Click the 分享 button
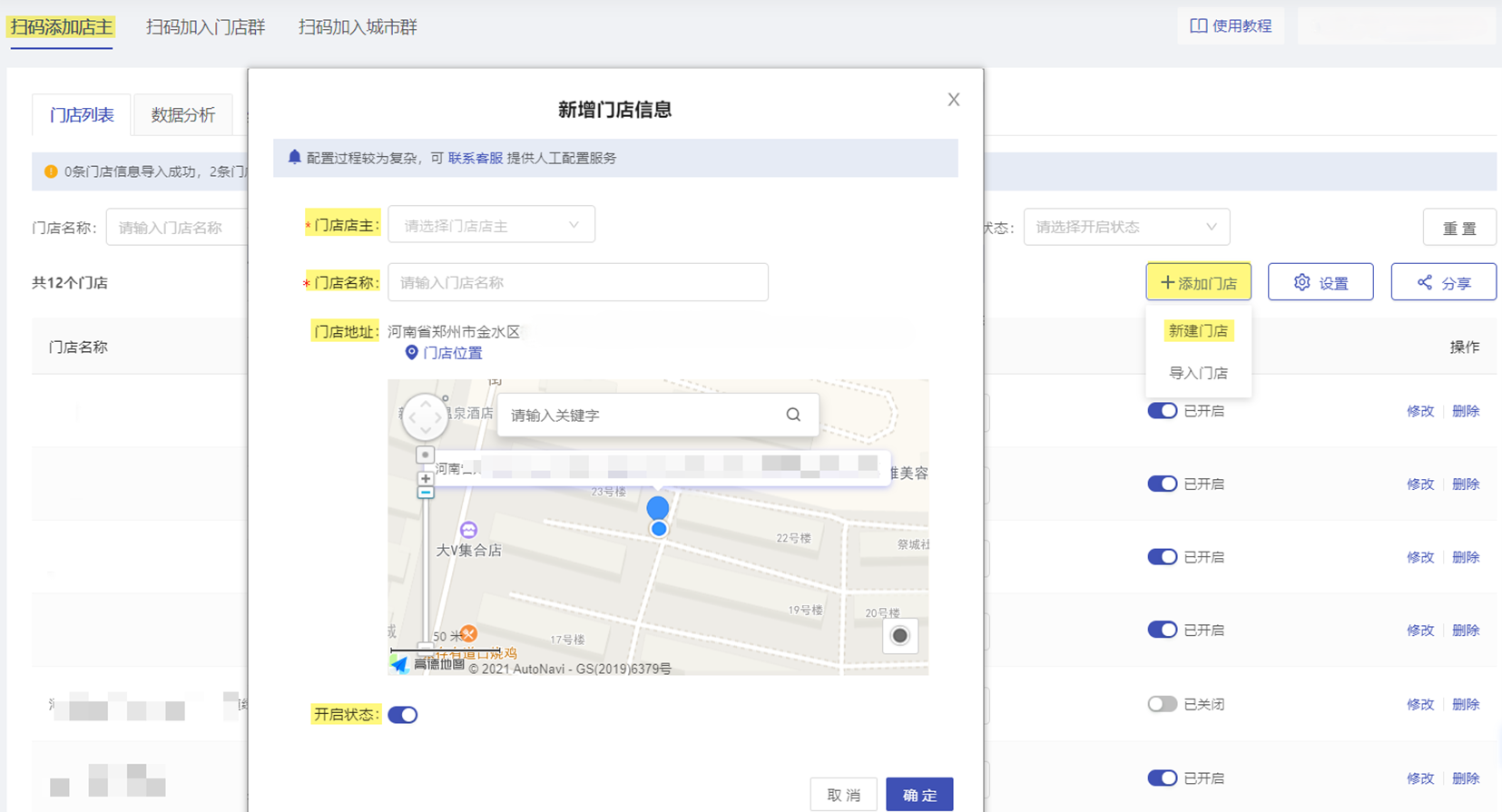1502x812 pixels. (1443, 282)
